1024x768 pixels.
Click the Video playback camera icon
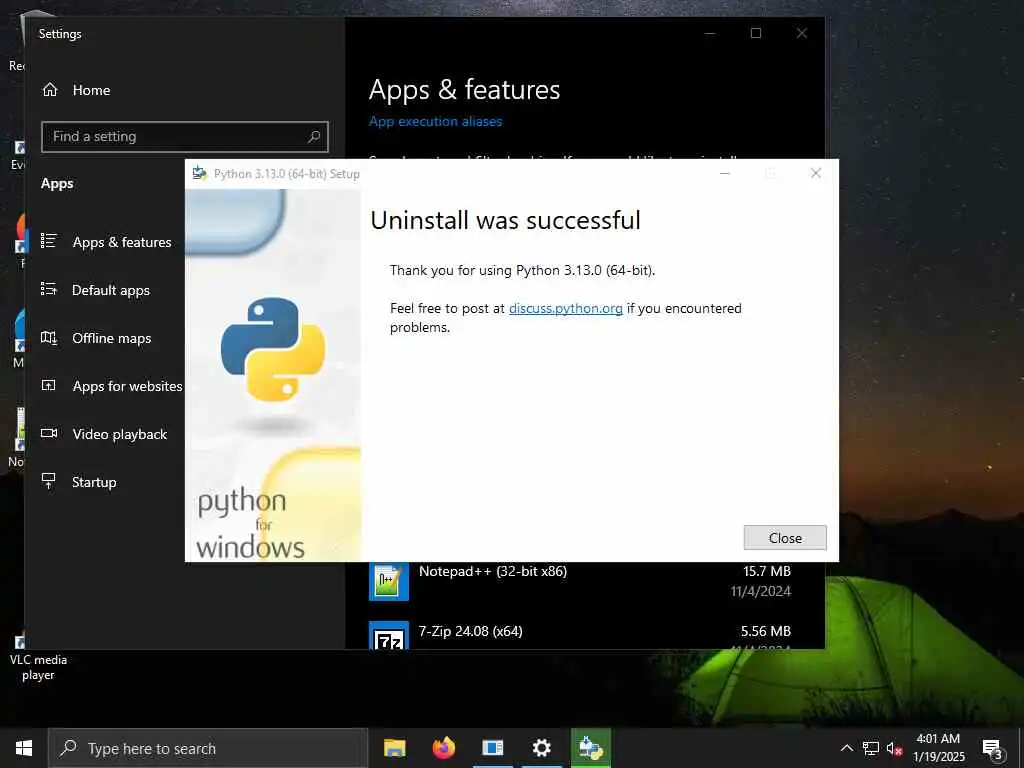49,433
